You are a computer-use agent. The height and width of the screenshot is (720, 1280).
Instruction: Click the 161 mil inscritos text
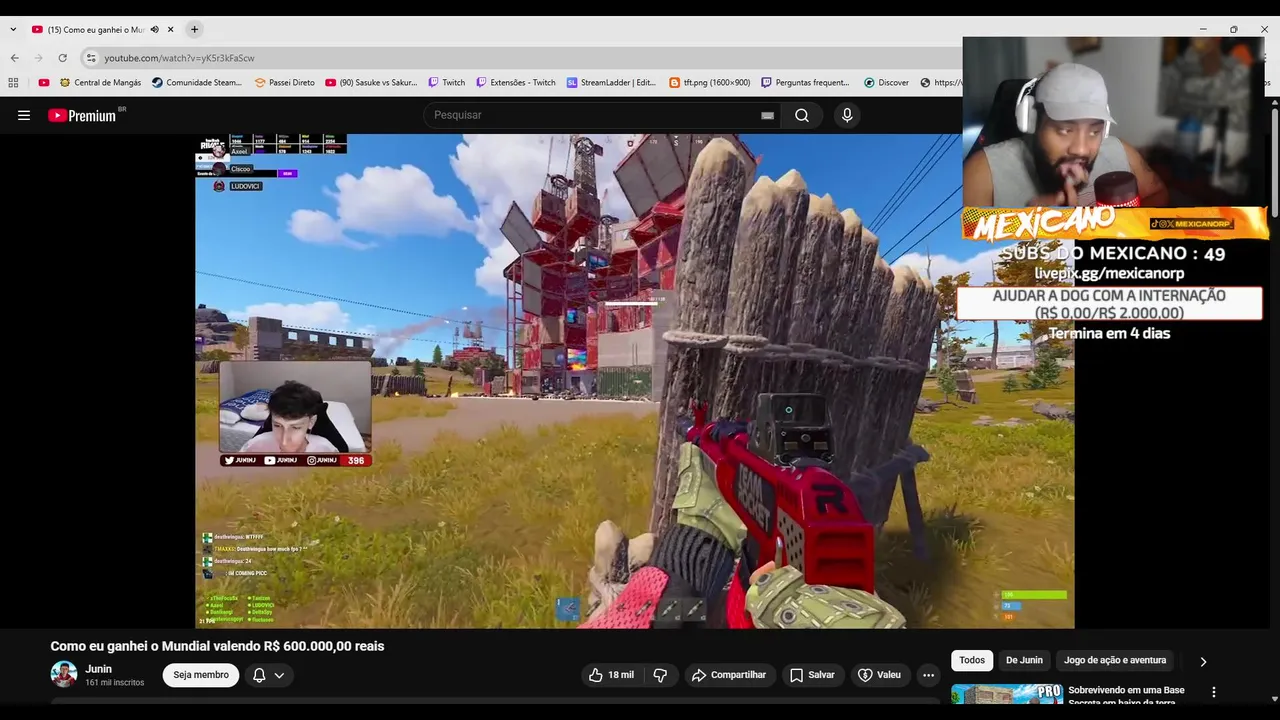pos(114,683)
